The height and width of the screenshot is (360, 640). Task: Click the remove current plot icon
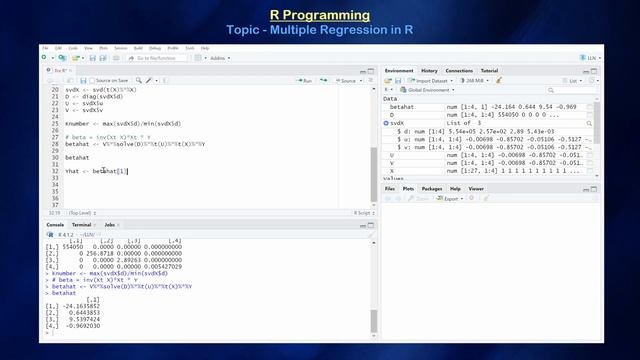[x=472, y=198]
